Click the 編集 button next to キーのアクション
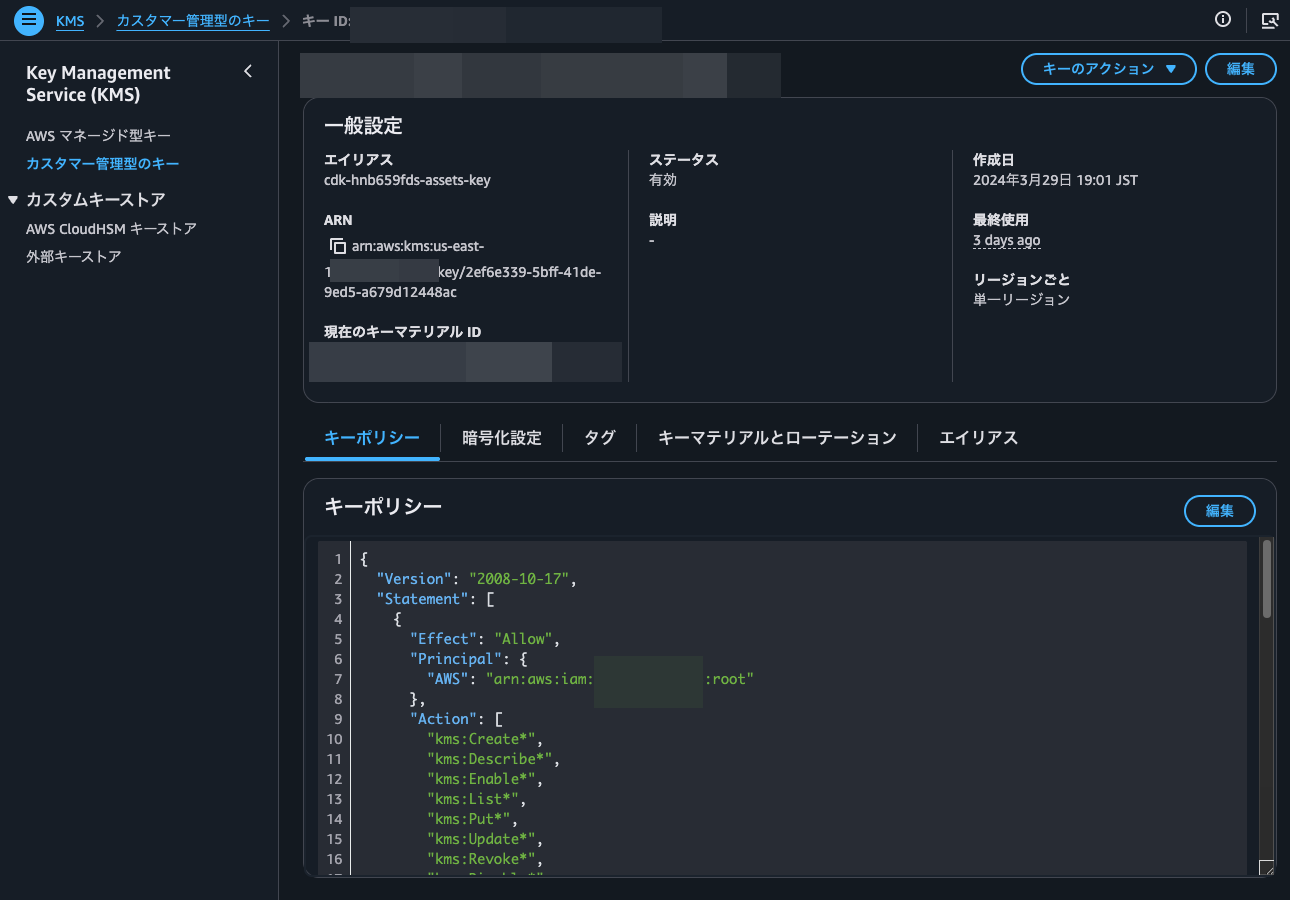This screenshot has height=900, width=1290. [1240, 69]
